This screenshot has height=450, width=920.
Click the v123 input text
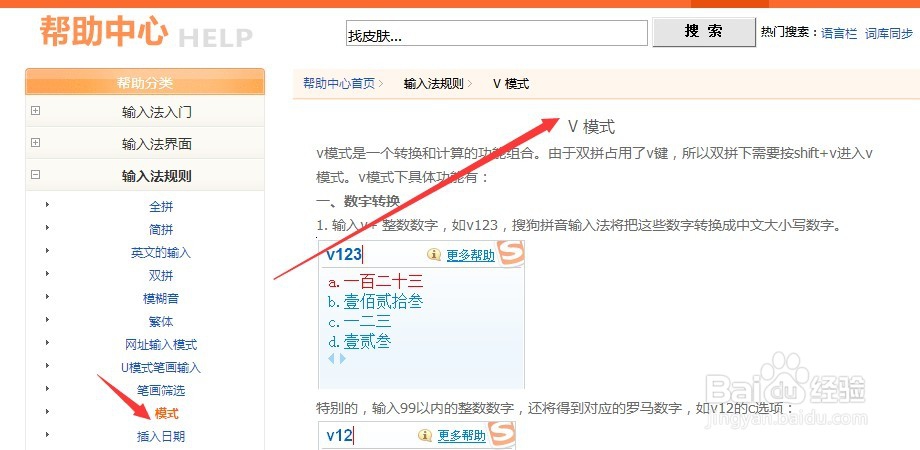pyautogui.click(x=344, y=255)
